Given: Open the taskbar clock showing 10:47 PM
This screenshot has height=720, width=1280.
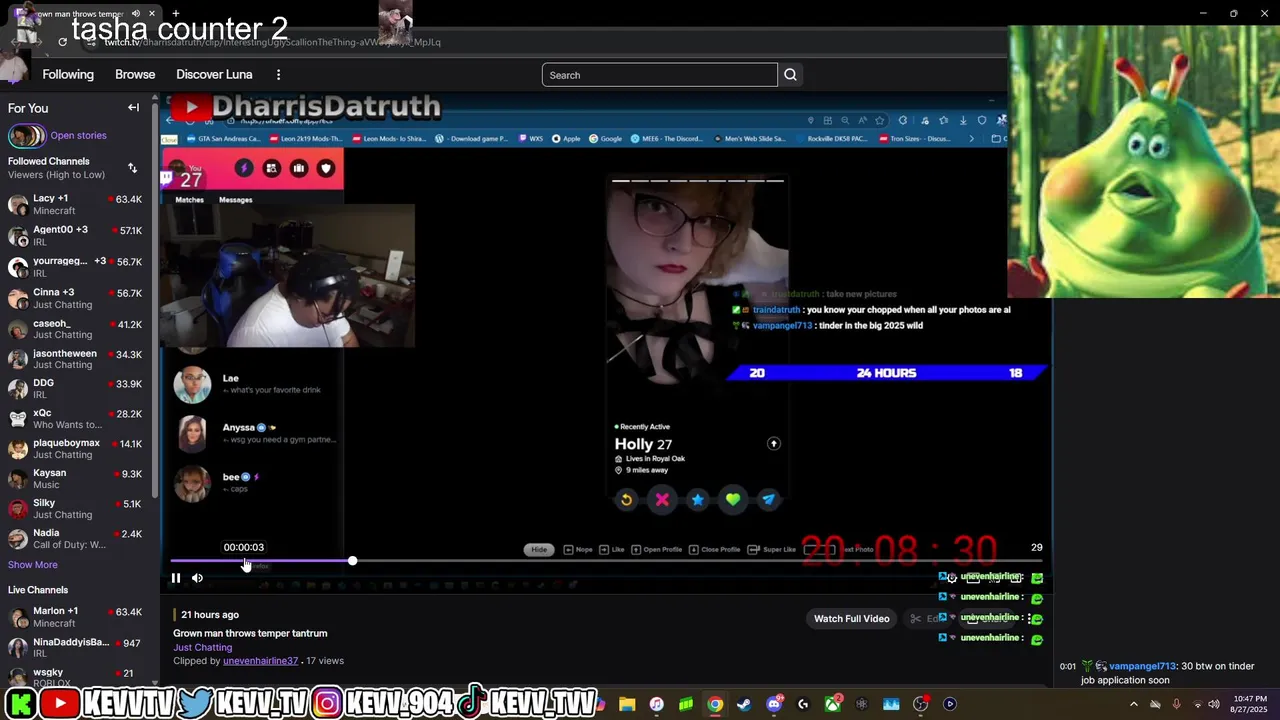Looking at the screenshot, I should [x=1249, y=704].
